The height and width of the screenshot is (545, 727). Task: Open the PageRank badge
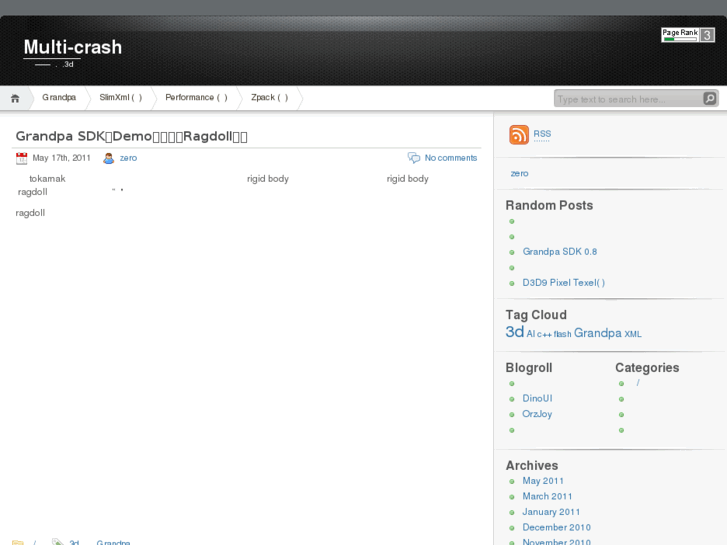coord(688,35)
